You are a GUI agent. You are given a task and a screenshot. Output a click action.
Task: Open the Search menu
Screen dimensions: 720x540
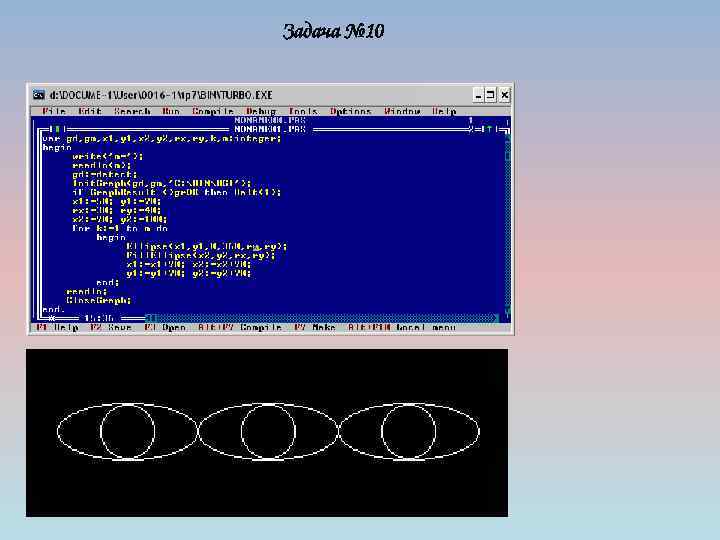tap(132, 111)
